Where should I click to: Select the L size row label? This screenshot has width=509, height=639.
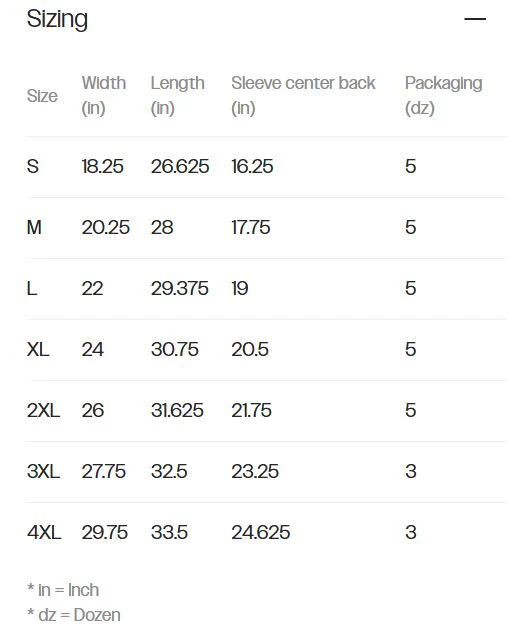coord(32,289)
